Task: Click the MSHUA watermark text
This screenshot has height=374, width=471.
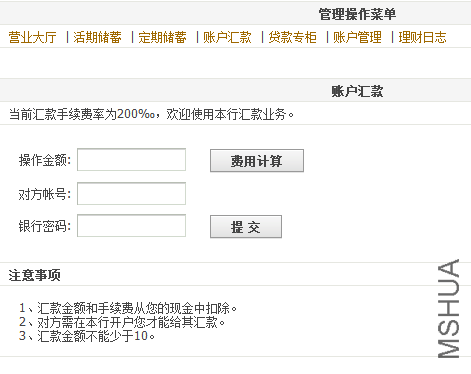Action: coord(448,309)
